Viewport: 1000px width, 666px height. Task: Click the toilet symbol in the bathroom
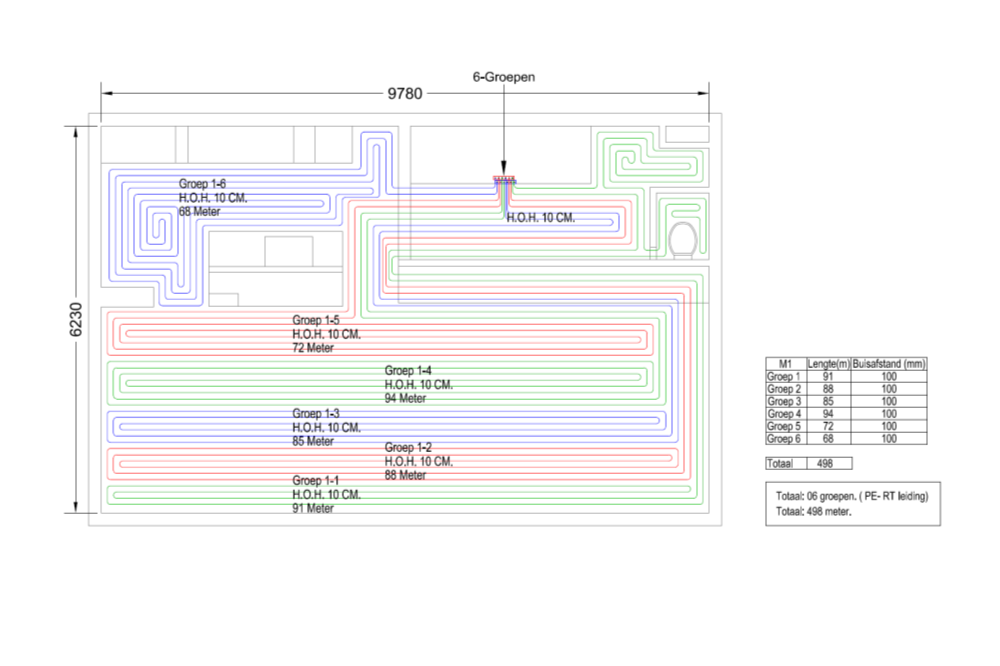click(684, 238)
